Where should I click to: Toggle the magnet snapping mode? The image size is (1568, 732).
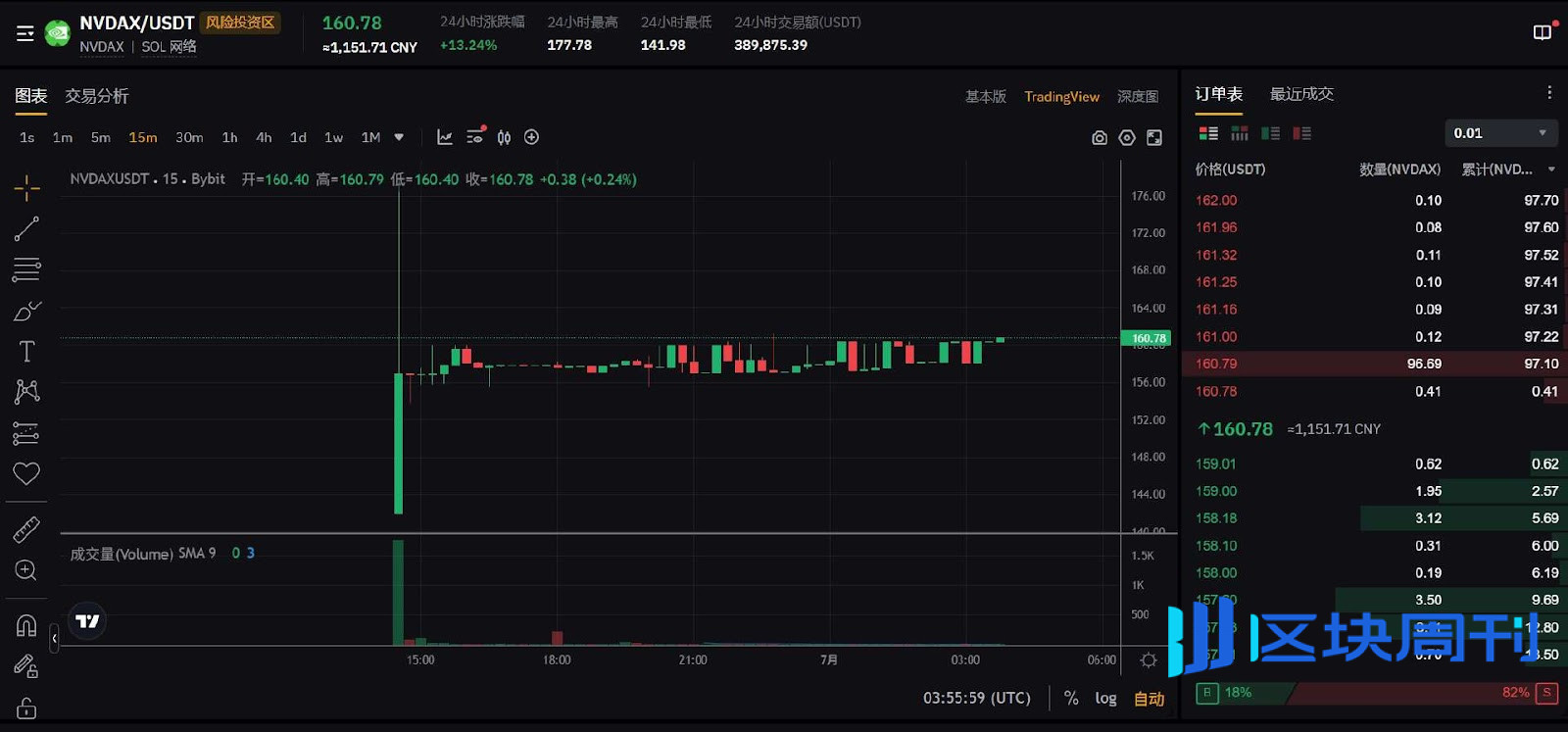(x=26, y=625)
